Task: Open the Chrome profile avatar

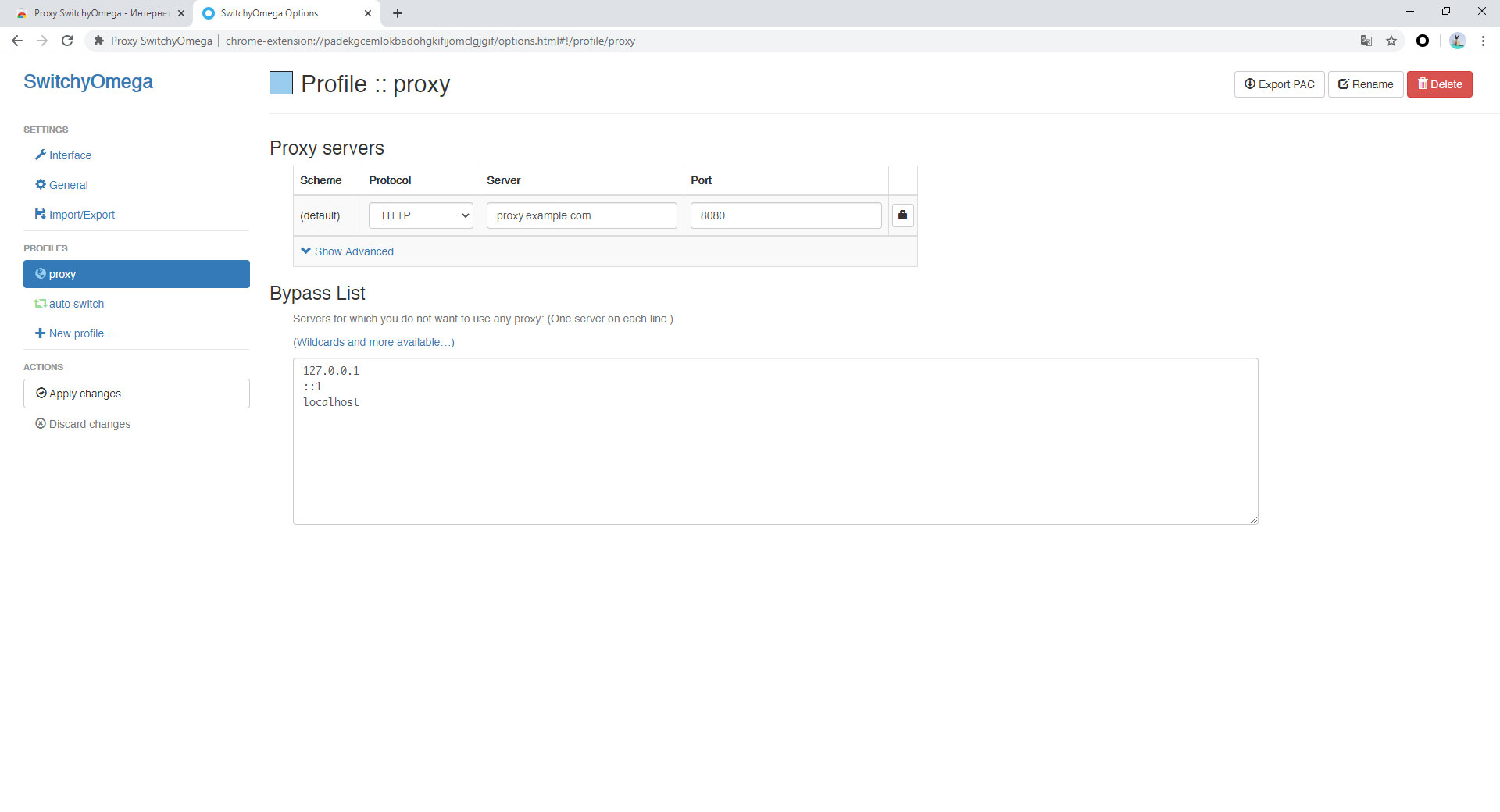Action: click(1457, 41)
